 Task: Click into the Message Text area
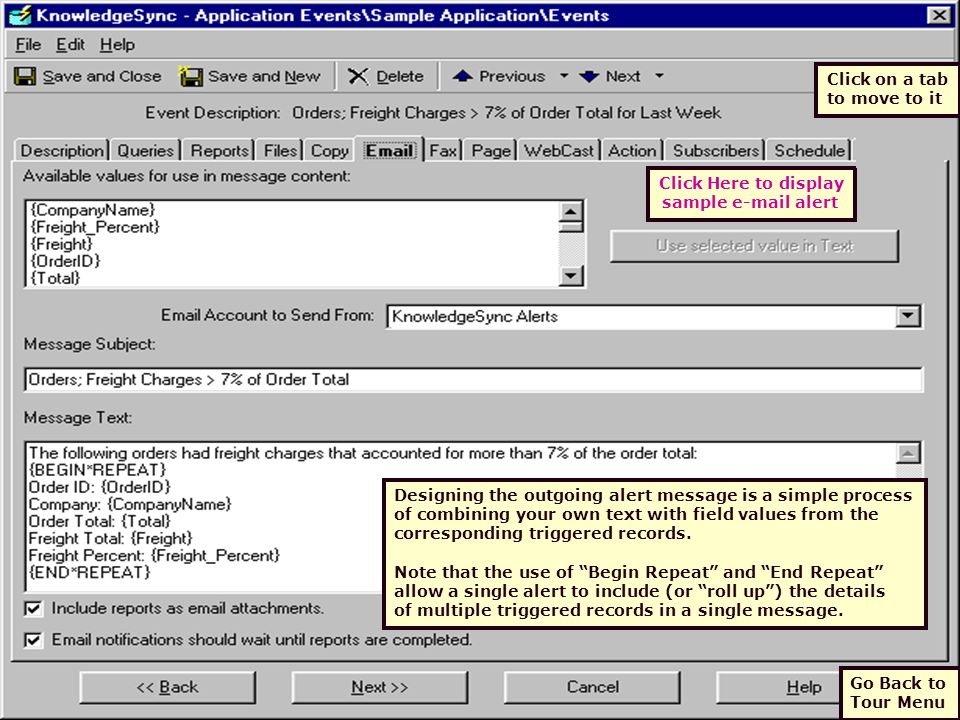coord(204,516)
